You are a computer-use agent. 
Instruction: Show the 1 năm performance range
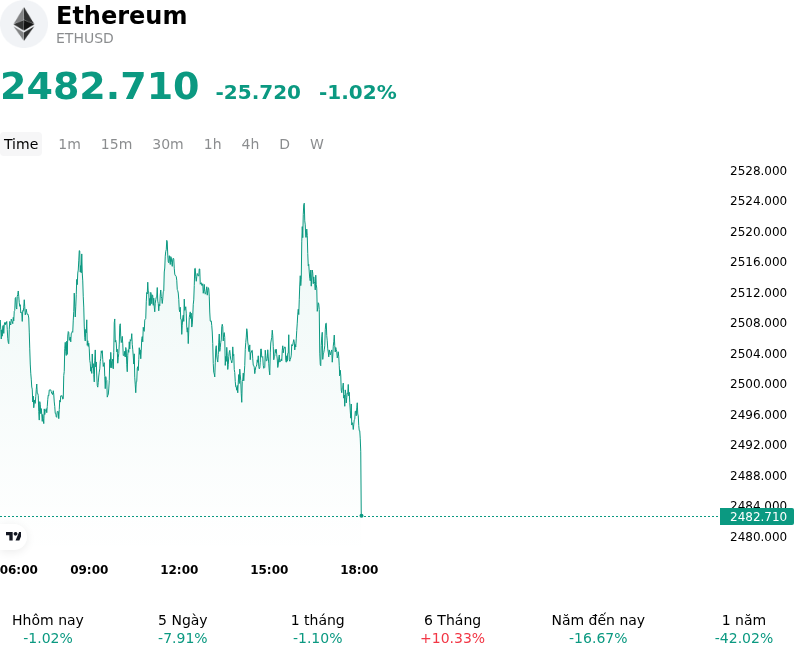[743, 629]
